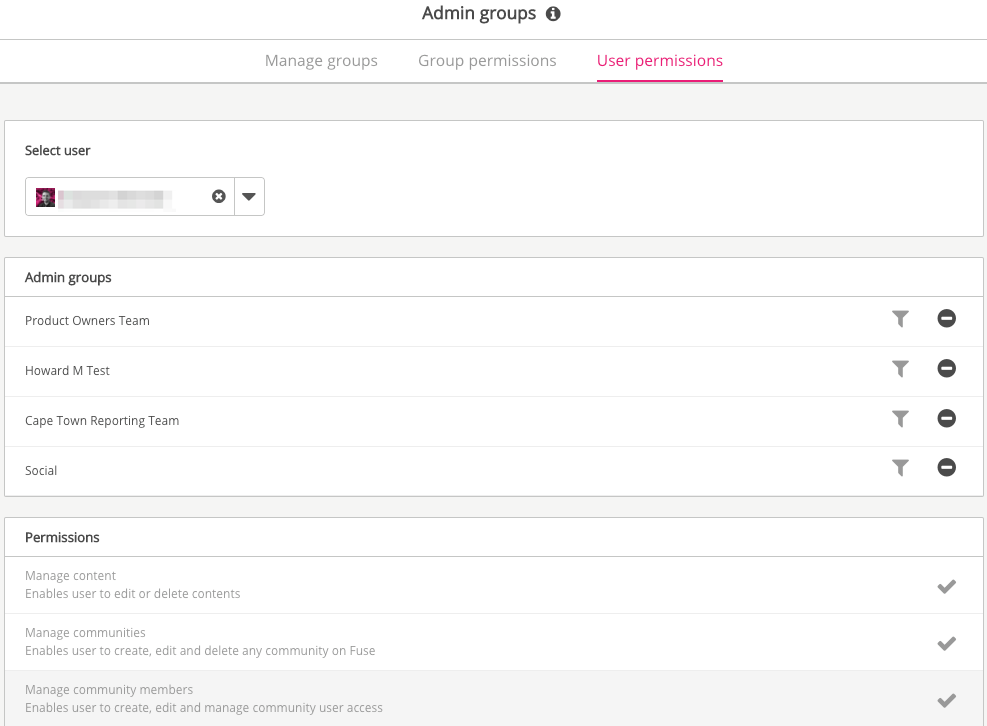Click filter icon for Social group

(900, 468)
